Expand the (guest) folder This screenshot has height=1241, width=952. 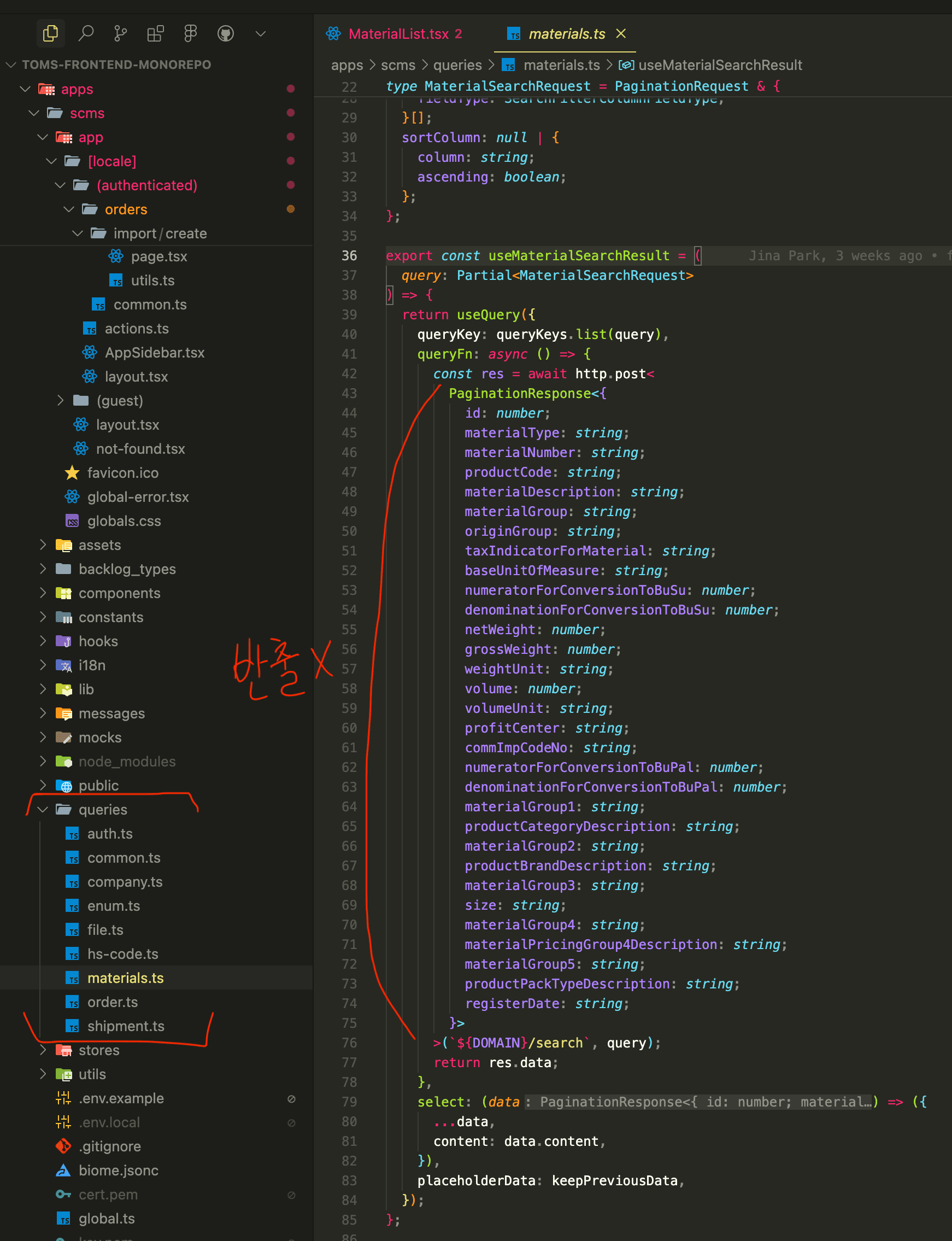click(x=119, y=401)
